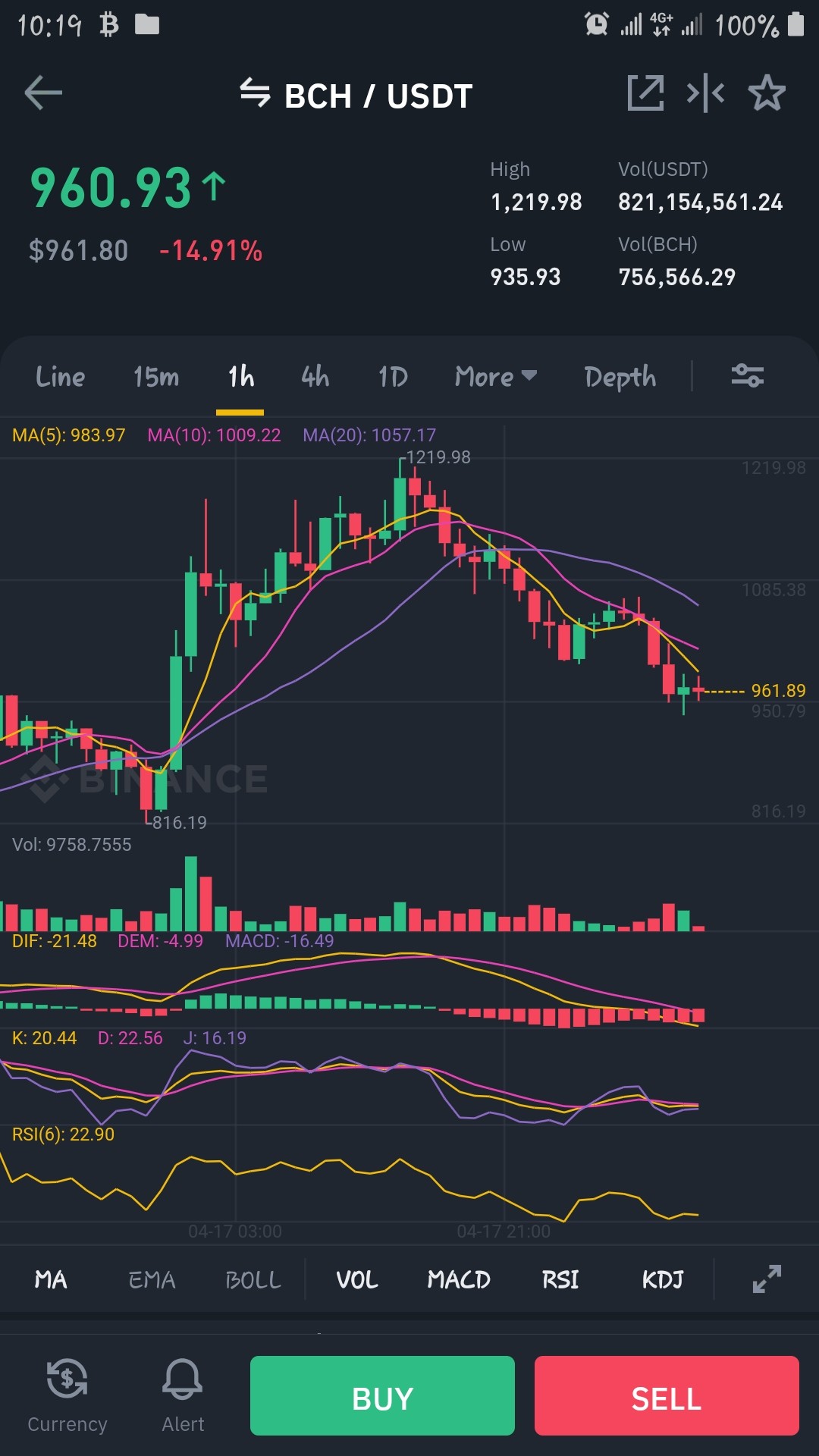Expand the More timeframes dropdown
Image resolution: width=819 pixels, height=1456 pixels.
click(496, 376)
